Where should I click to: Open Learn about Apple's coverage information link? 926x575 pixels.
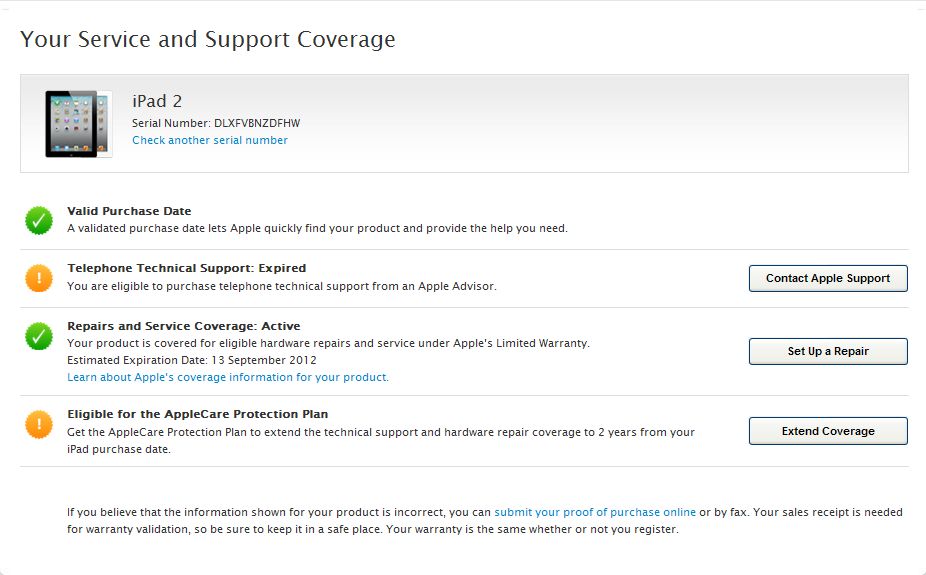pos(228,378)
